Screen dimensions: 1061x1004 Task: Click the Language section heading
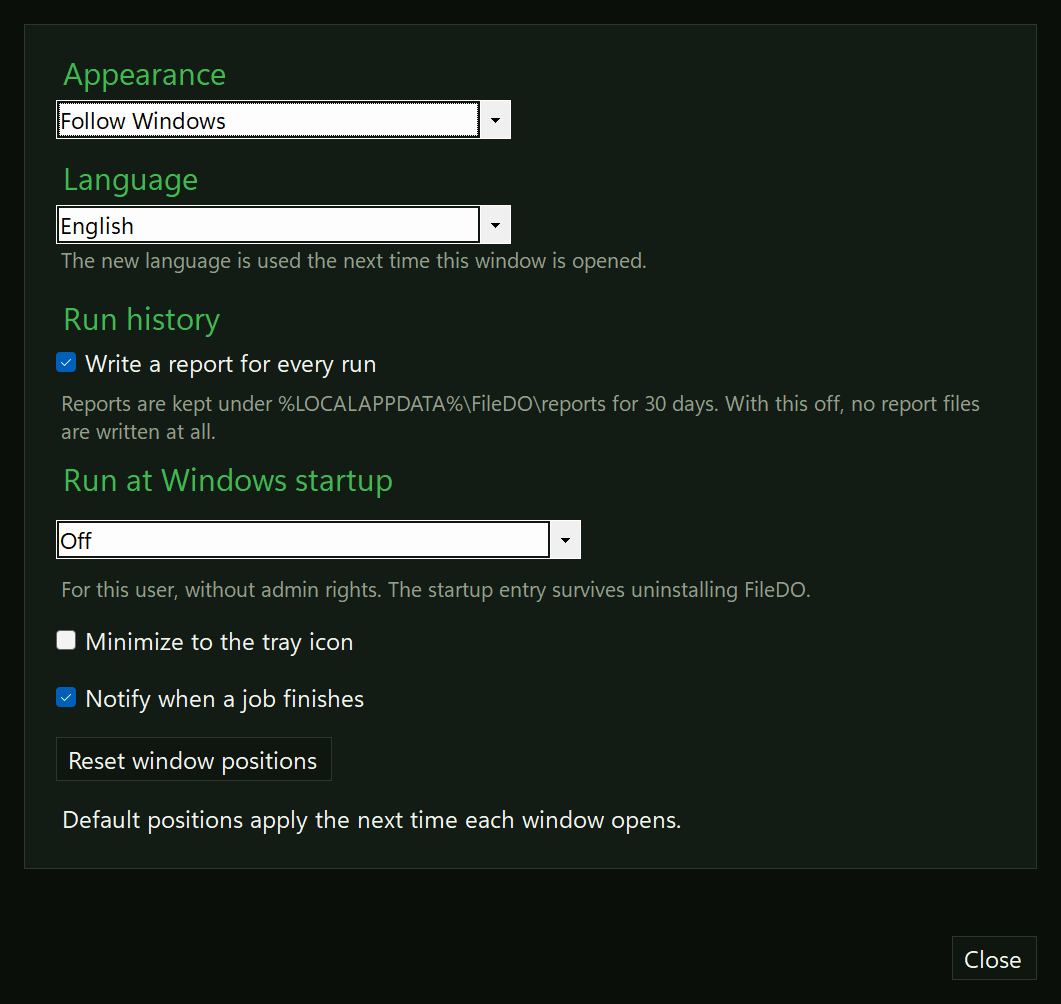pyautogui.click(x=131, y=180)
